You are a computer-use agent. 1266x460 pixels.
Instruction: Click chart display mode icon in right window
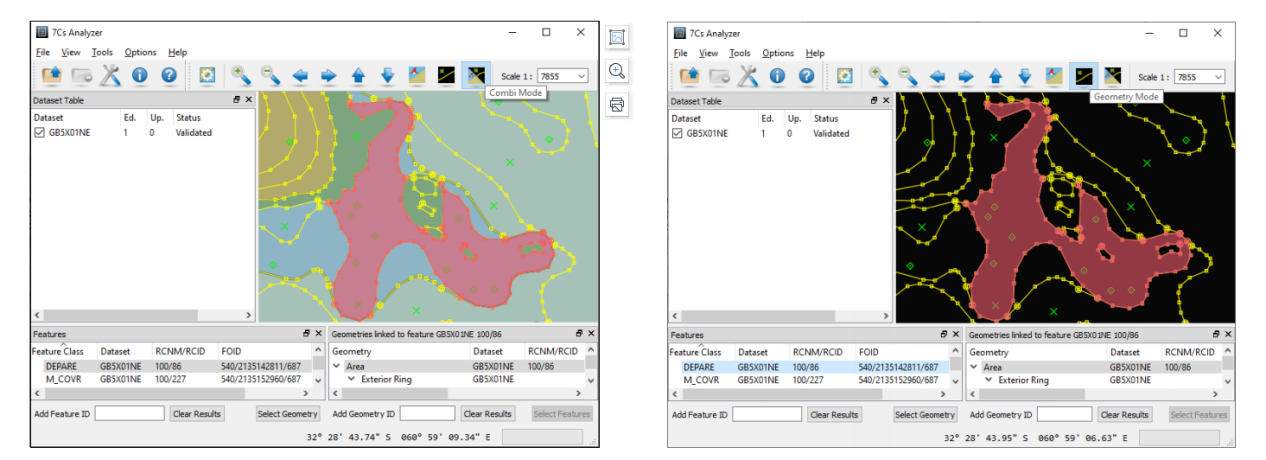pyautogui.click(x=1055, y=76)
